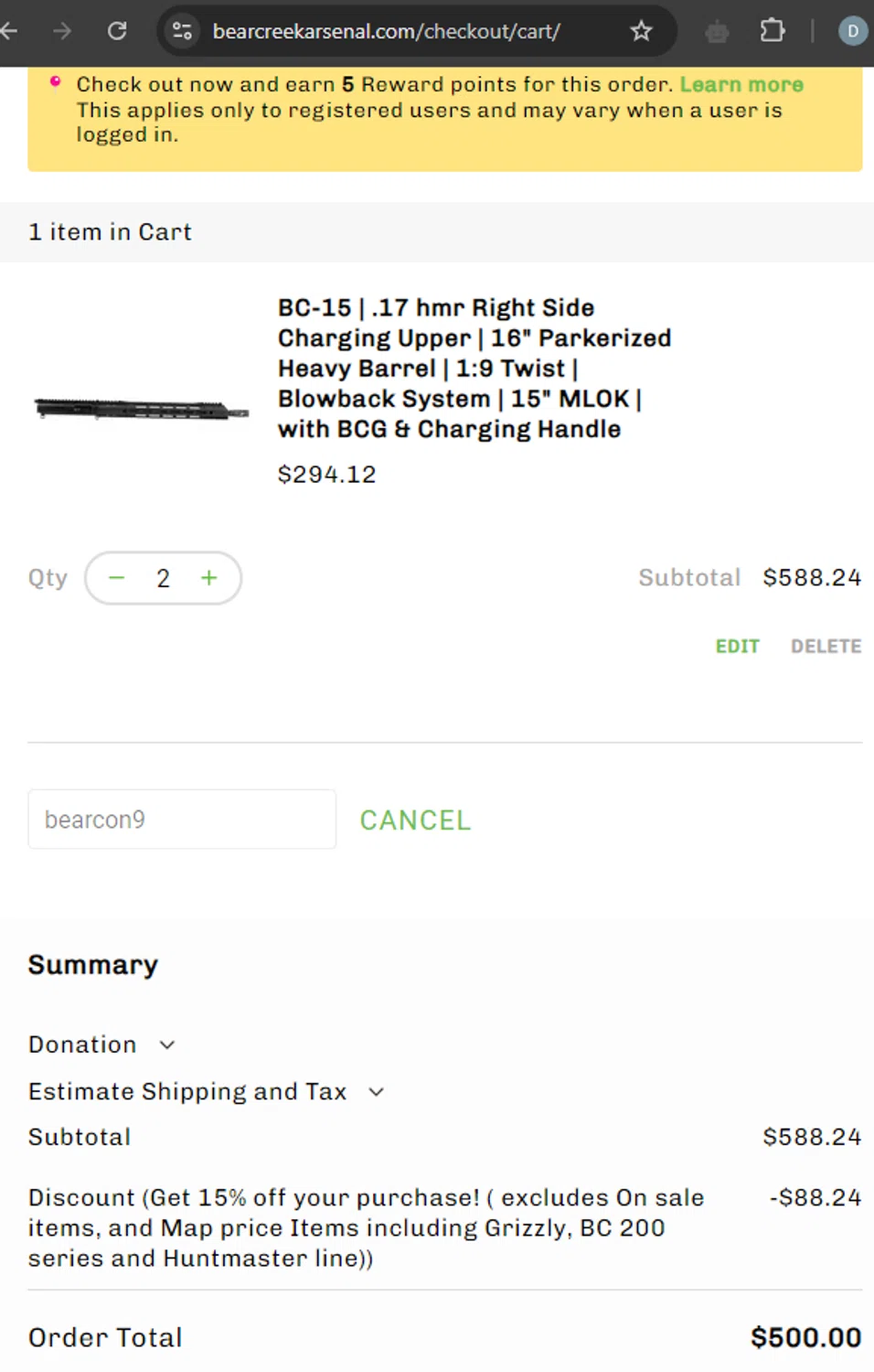Open site information icon in address bar

point(182,31)
